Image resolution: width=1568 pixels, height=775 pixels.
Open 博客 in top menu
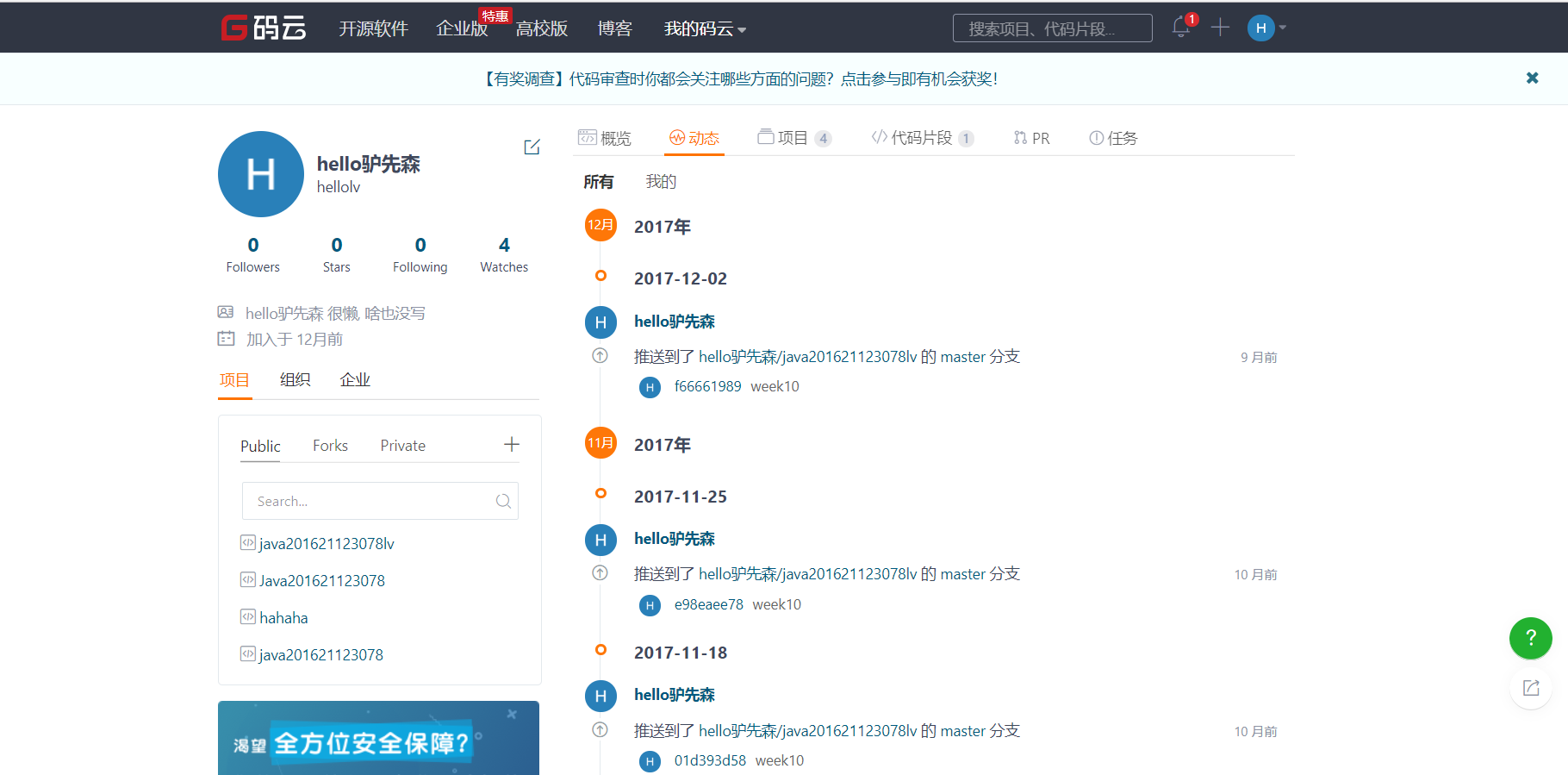[x=614, y=28]
